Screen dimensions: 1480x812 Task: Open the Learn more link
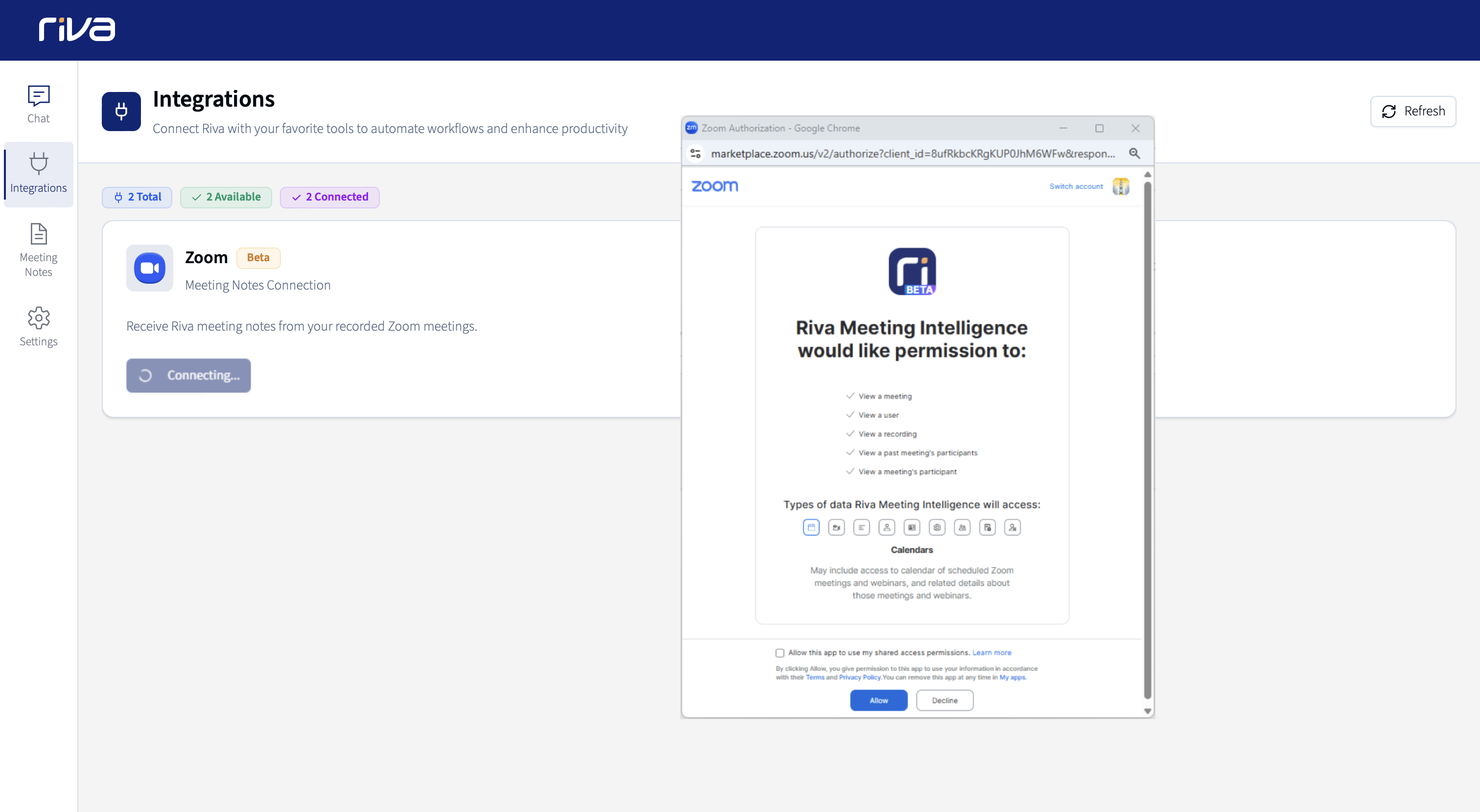992,653
